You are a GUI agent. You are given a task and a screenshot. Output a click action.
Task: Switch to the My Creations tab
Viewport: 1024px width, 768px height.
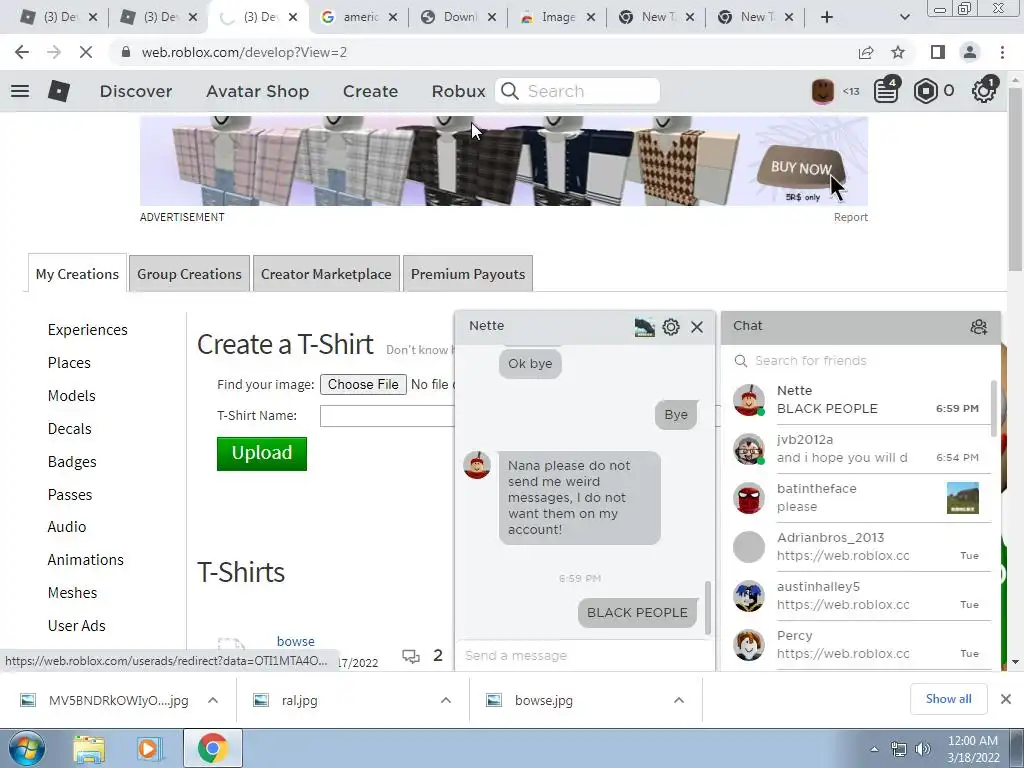tap(77, 274)
